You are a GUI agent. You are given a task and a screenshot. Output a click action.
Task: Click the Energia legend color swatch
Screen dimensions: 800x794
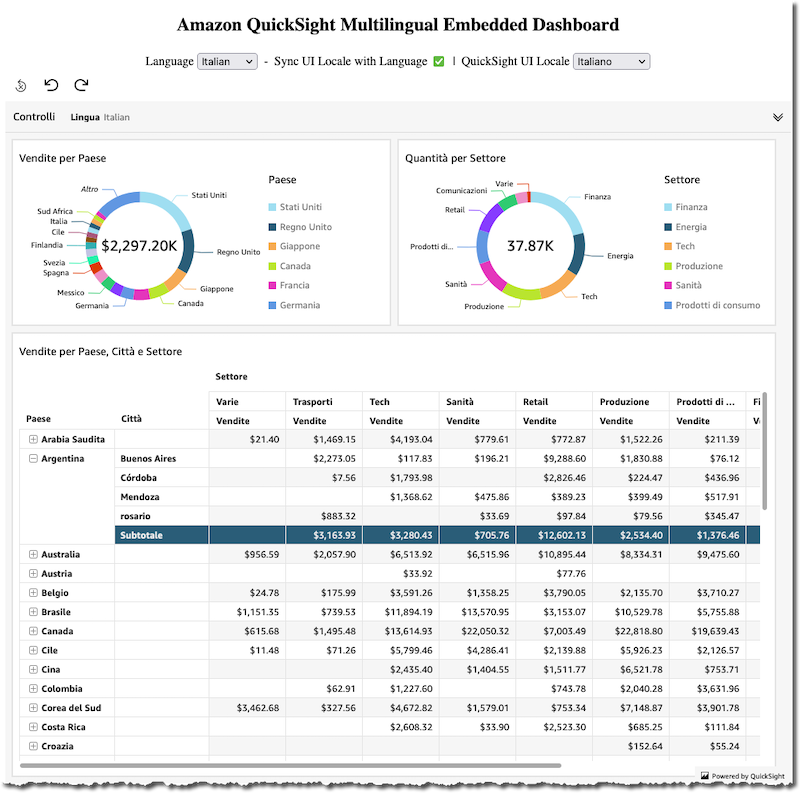click(x=668, y=227)
